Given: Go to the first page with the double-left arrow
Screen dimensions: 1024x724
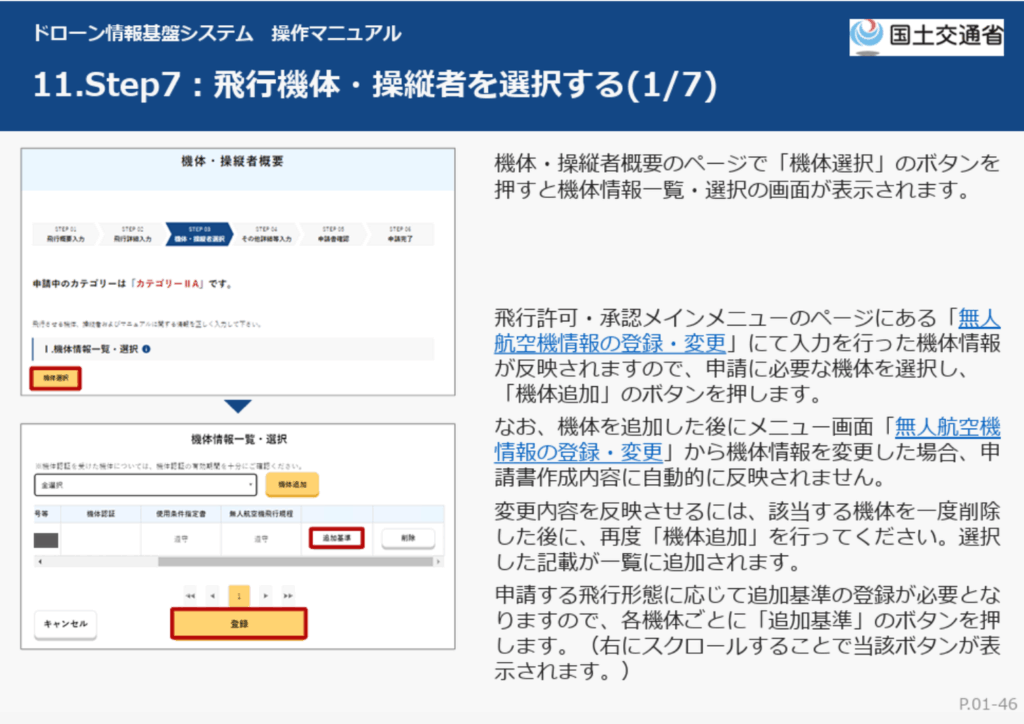Looking at the screenshot, I should [190, 595].
